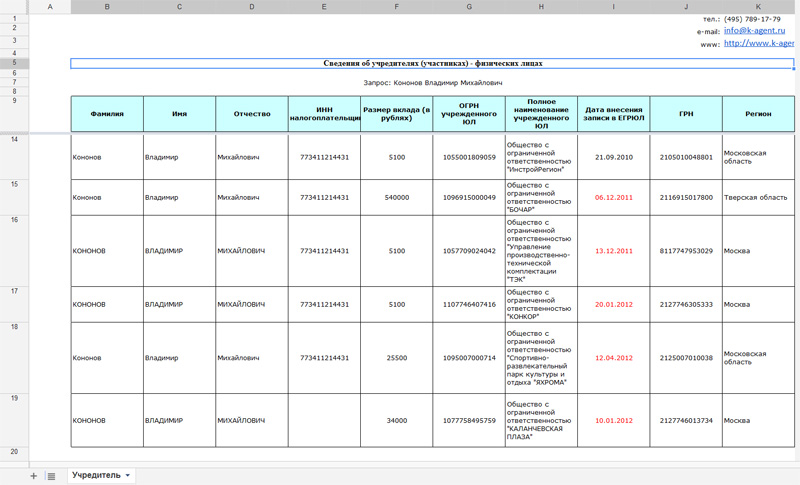Select column E header
Screen dimensions: 800x485
324,7
